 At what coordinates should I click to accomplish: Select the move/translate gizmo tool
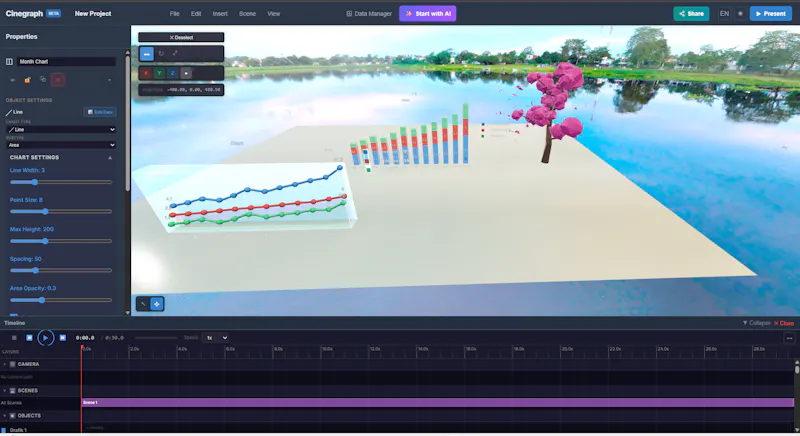click(146, 54)
